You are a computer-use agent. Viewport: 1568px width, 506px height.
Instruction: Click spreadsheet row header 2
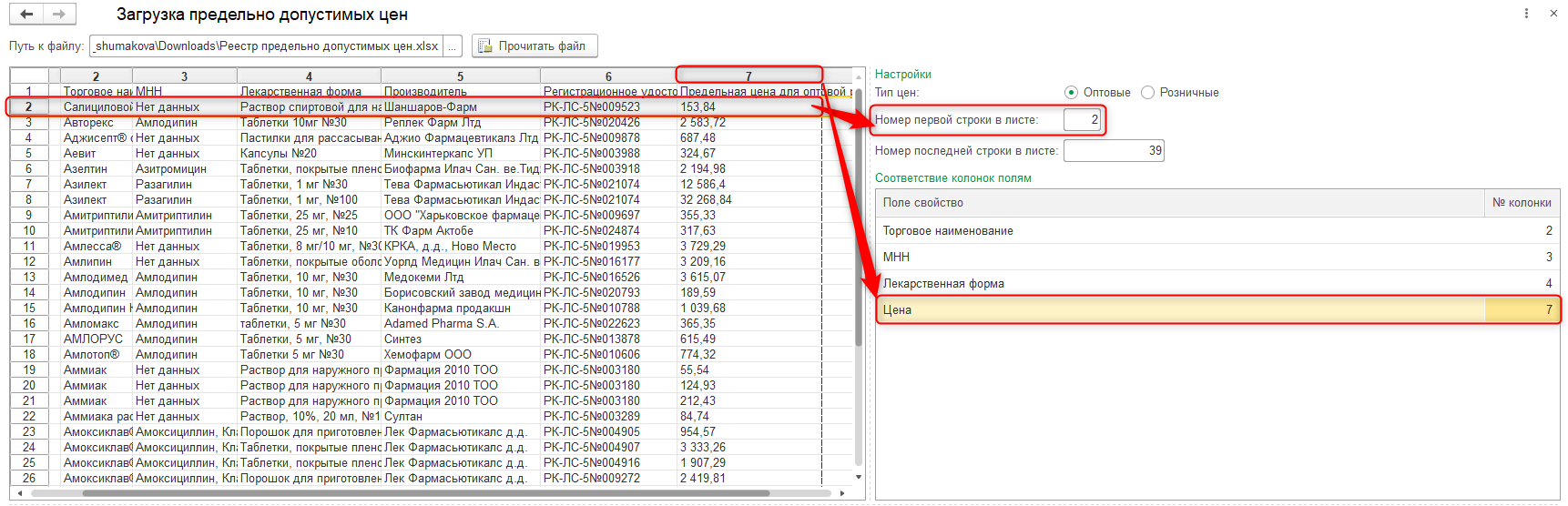(x=29, y=107)
